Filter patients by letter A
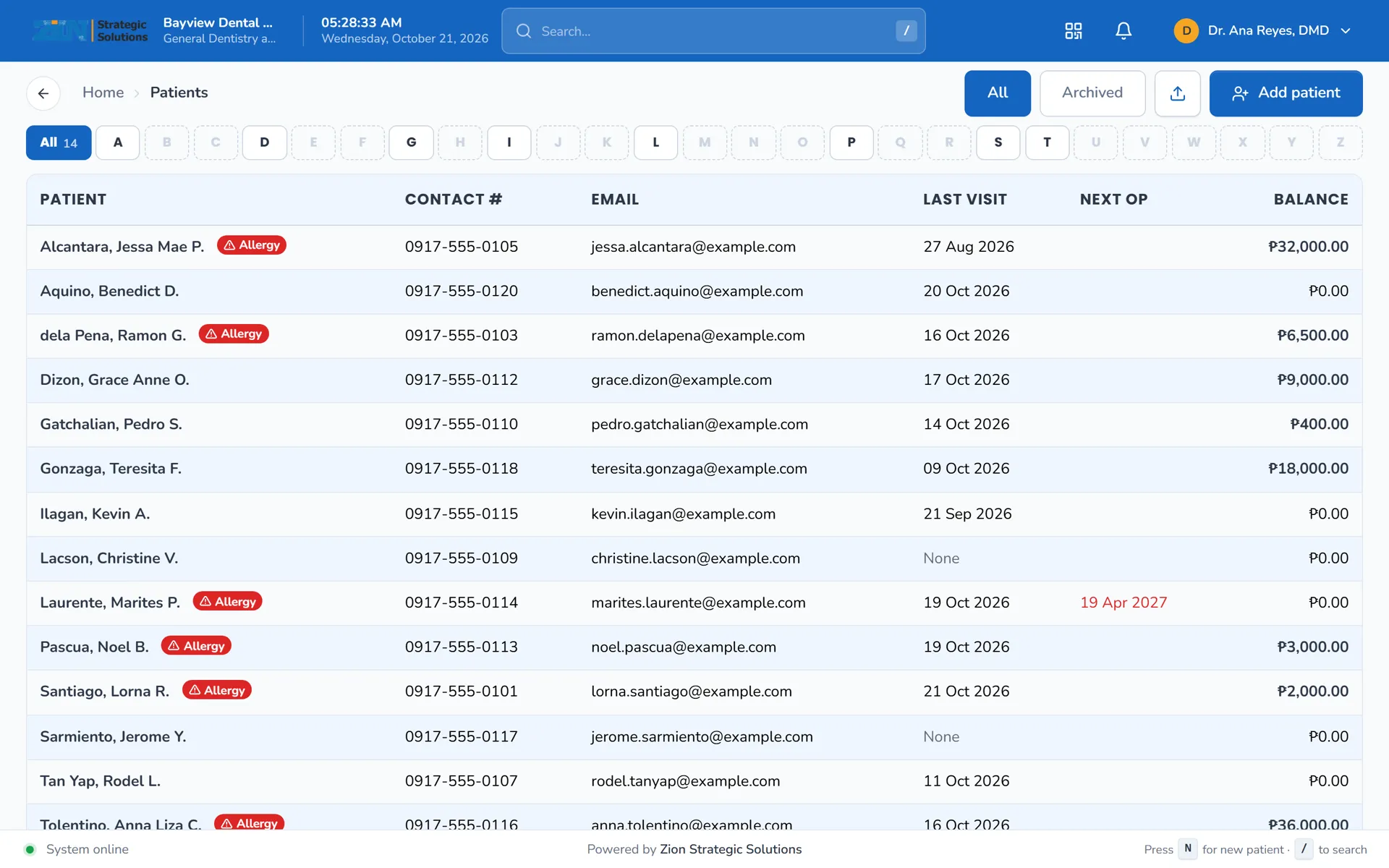The image size is (1389, 868). pos(117,142)
